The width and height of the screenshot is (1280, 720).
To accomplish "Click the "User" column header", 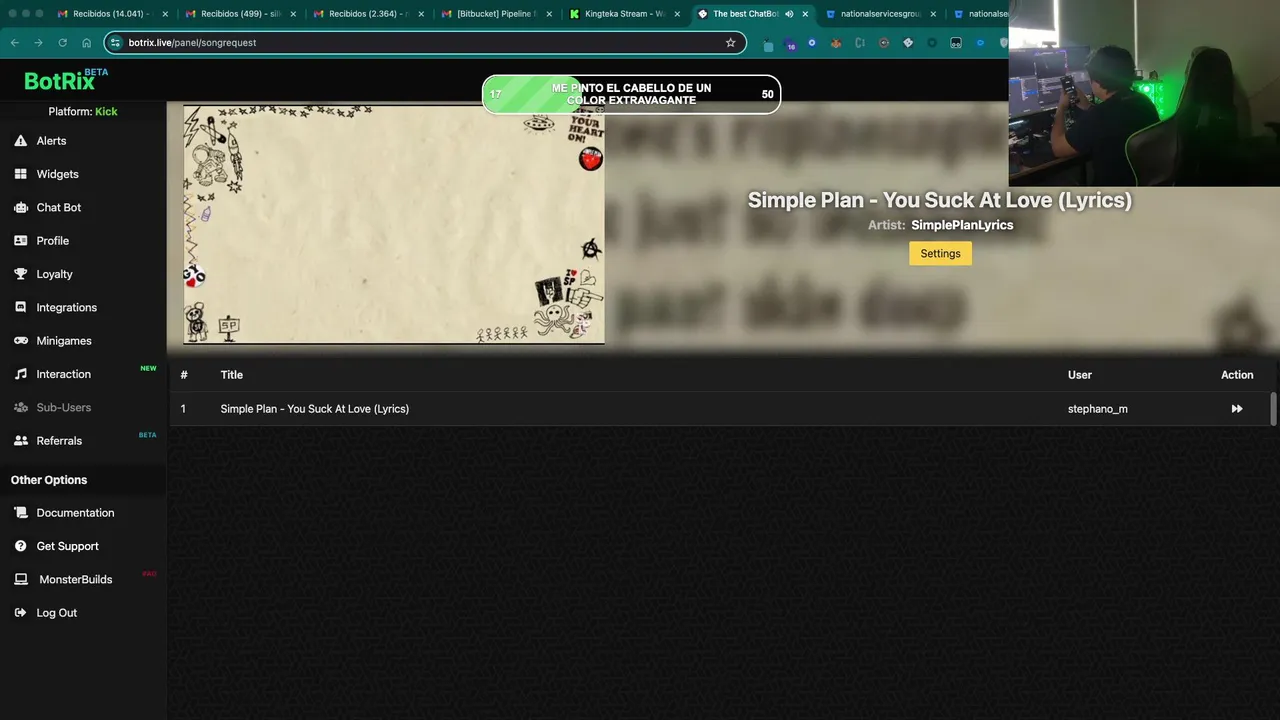I will point(1079,375).
